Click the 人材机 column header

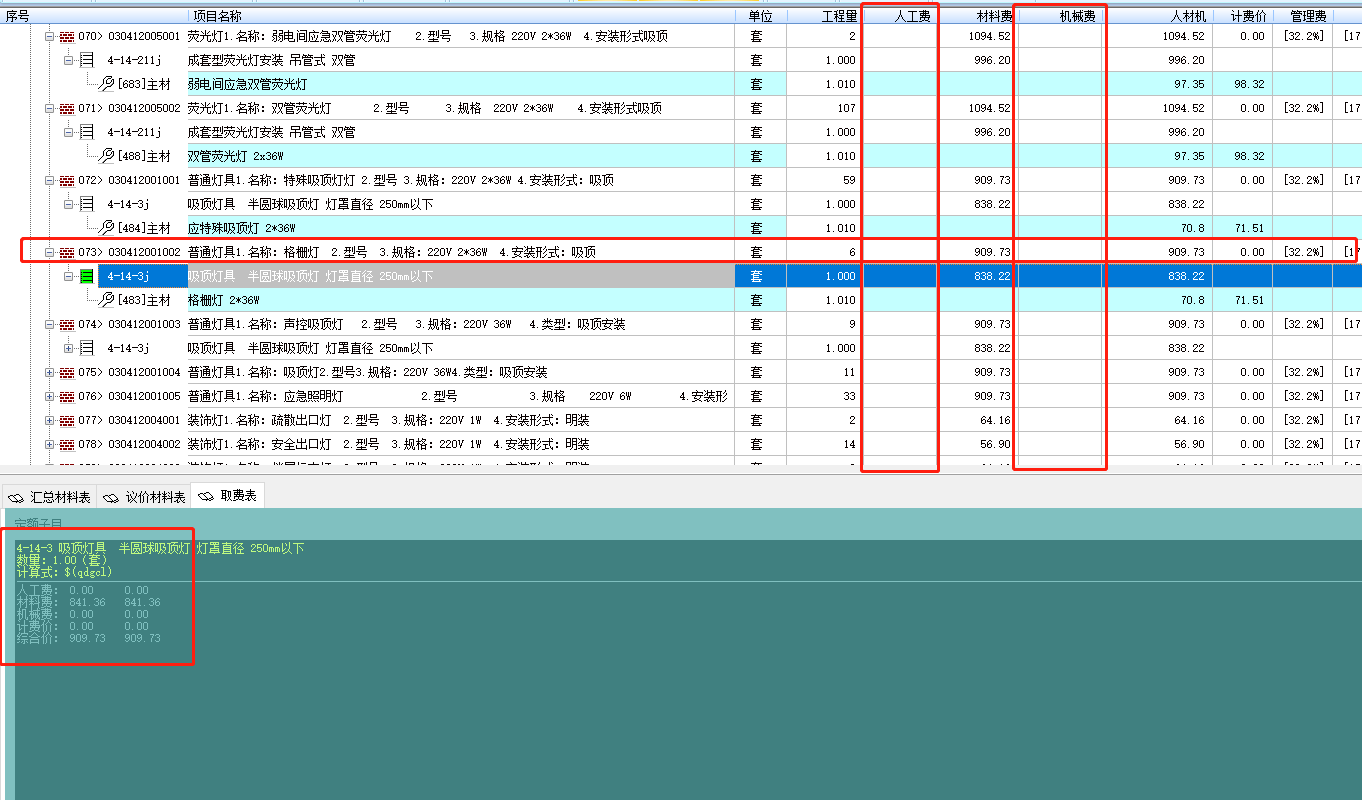[1160, 16]
